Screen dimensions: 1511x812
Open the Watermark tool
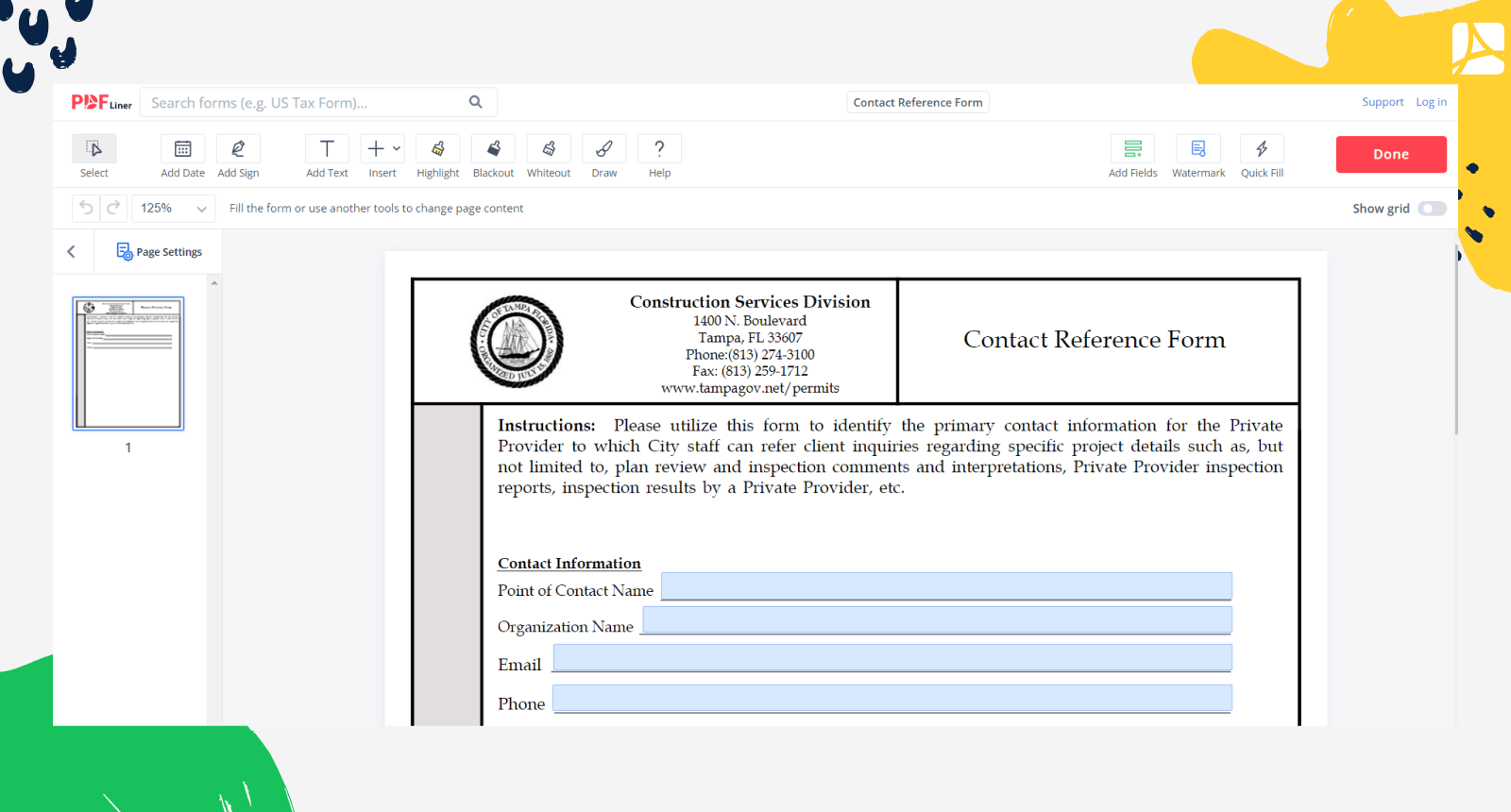1198,149
